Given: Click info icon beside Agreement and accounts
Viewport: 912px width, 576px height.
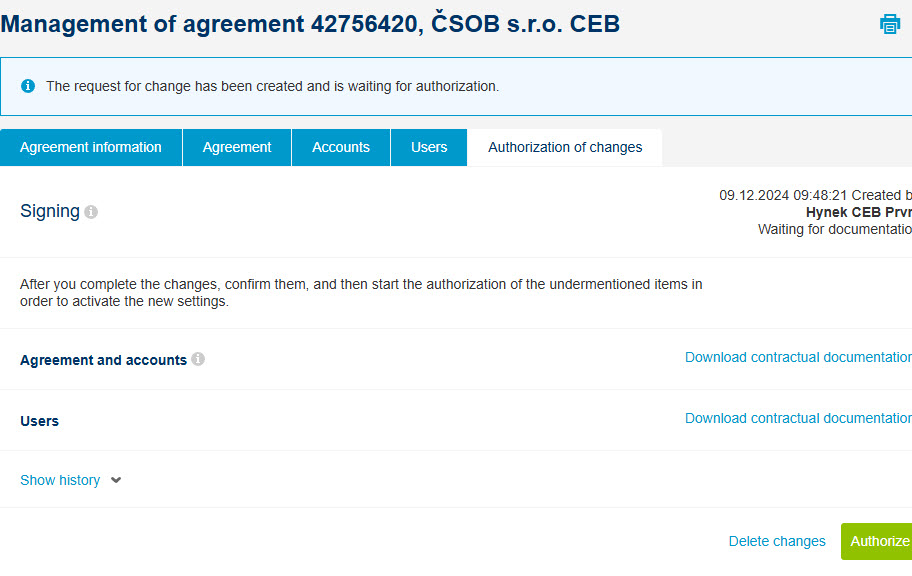Looking at the screenshot, I should pyautogui.click(x=198, y=359).
